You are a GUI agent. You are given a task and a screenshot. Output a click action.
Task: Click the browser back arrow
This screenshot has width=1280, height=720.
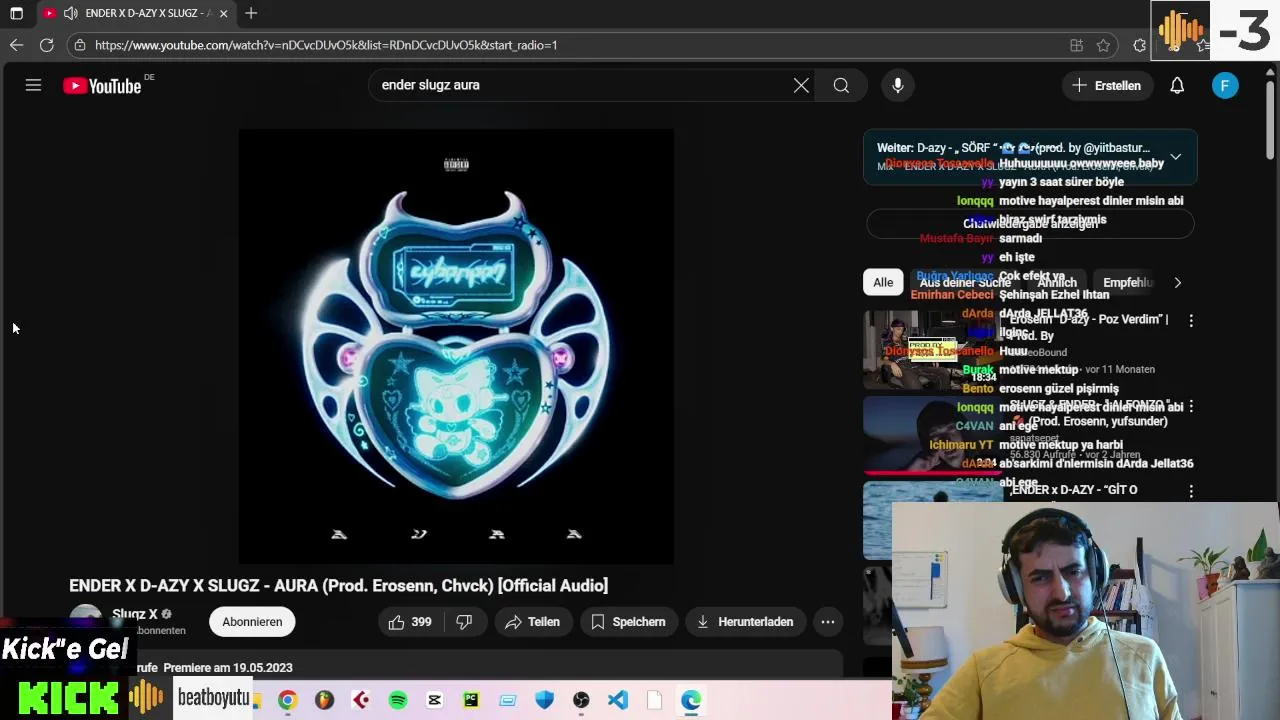(16, 45)
